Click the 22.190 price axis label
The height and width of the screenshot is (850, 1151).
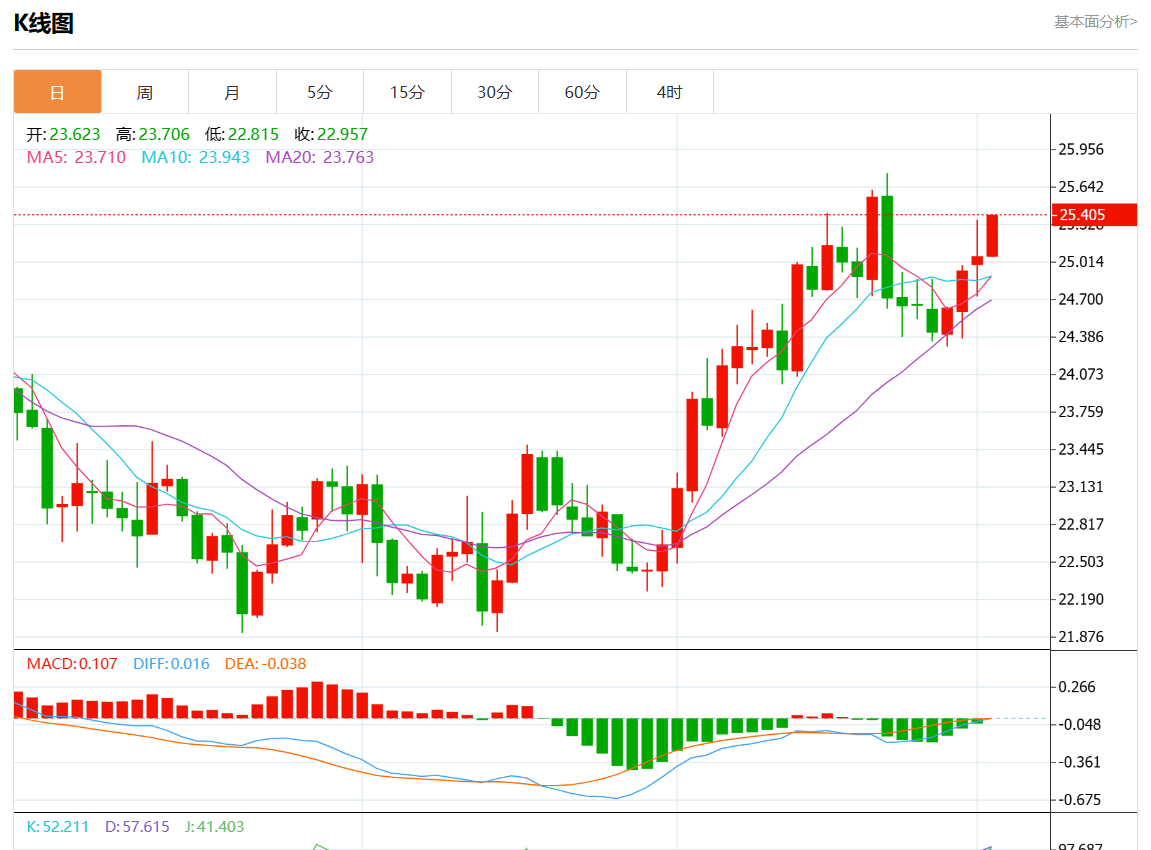click(1081, 599)
